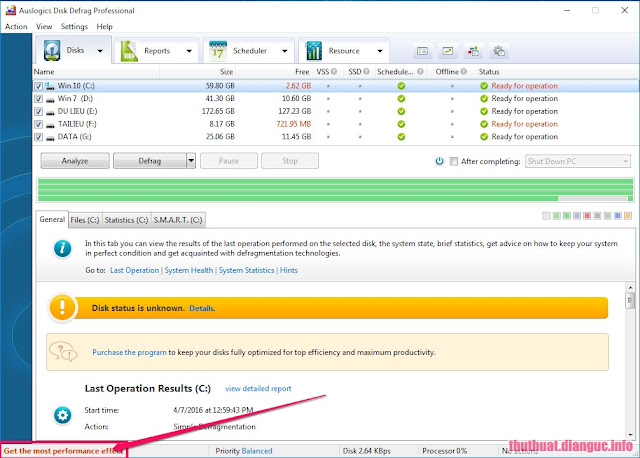Click the info icon next to VSS

[334, 71]
